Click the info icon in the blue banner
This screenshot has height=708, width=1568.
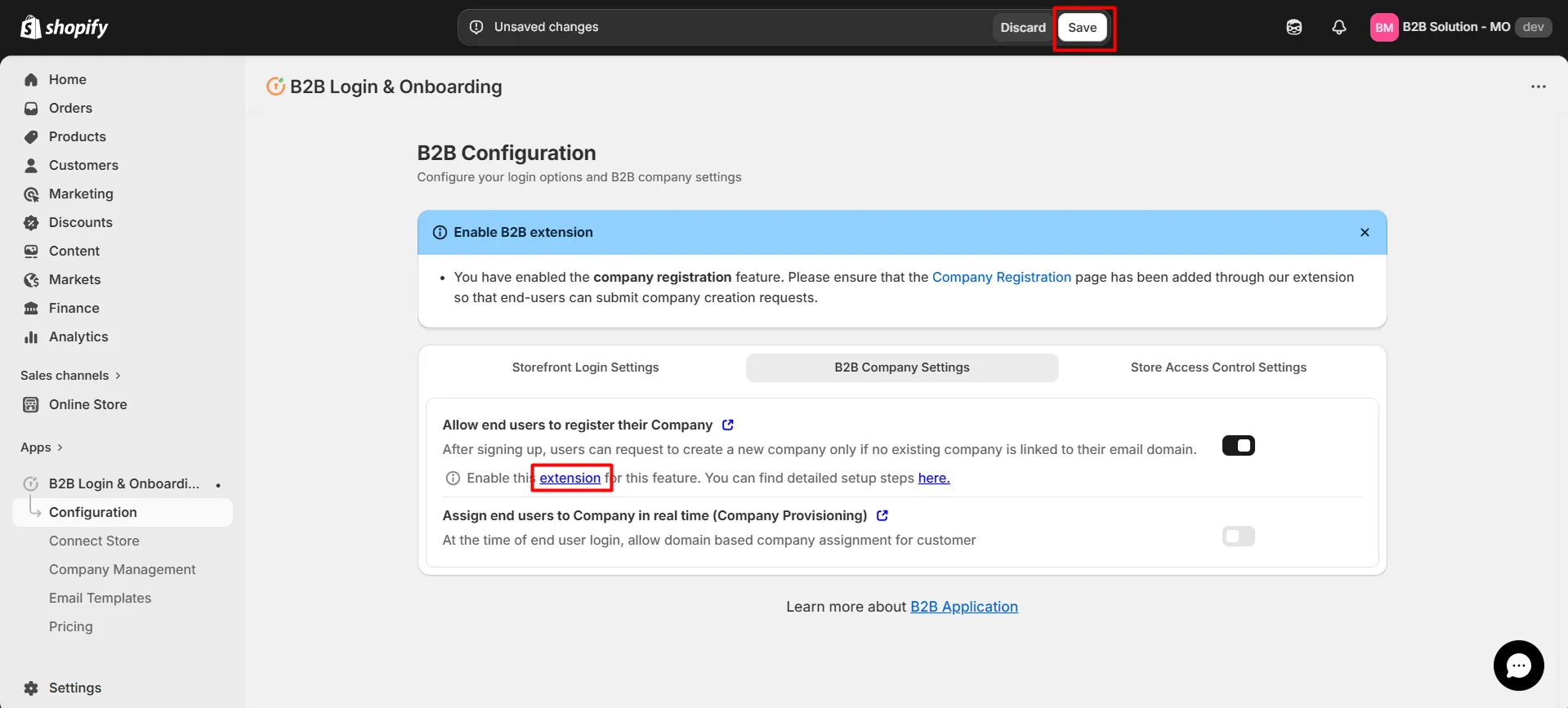(x=440, y=232)
